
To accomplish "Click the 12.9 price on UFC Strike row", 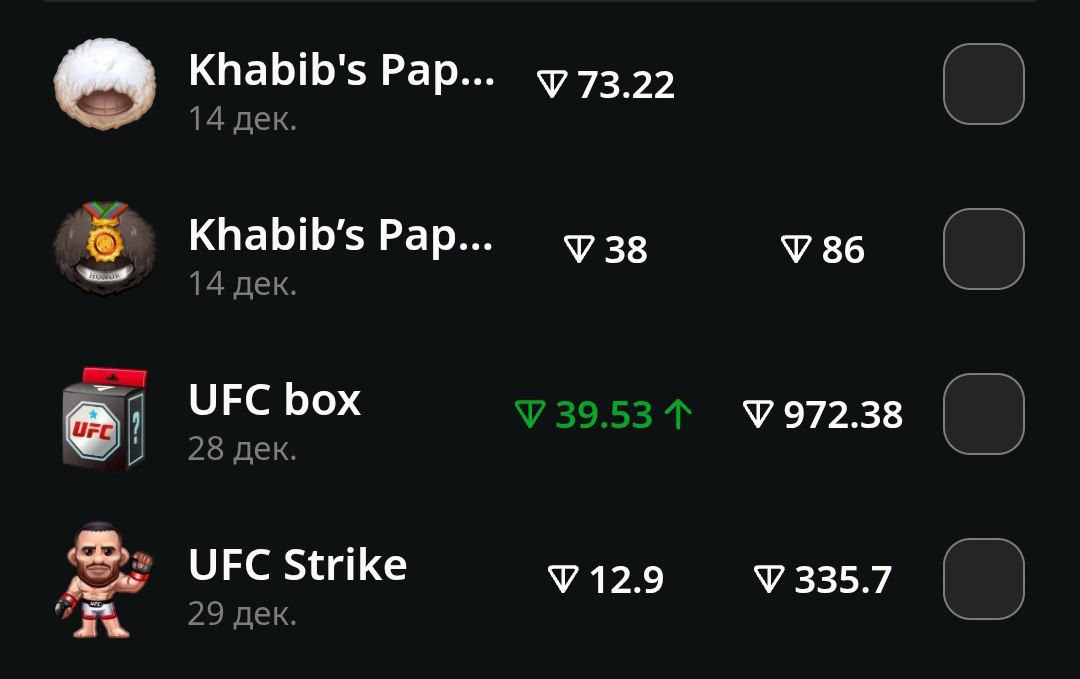I will (626, 580).
